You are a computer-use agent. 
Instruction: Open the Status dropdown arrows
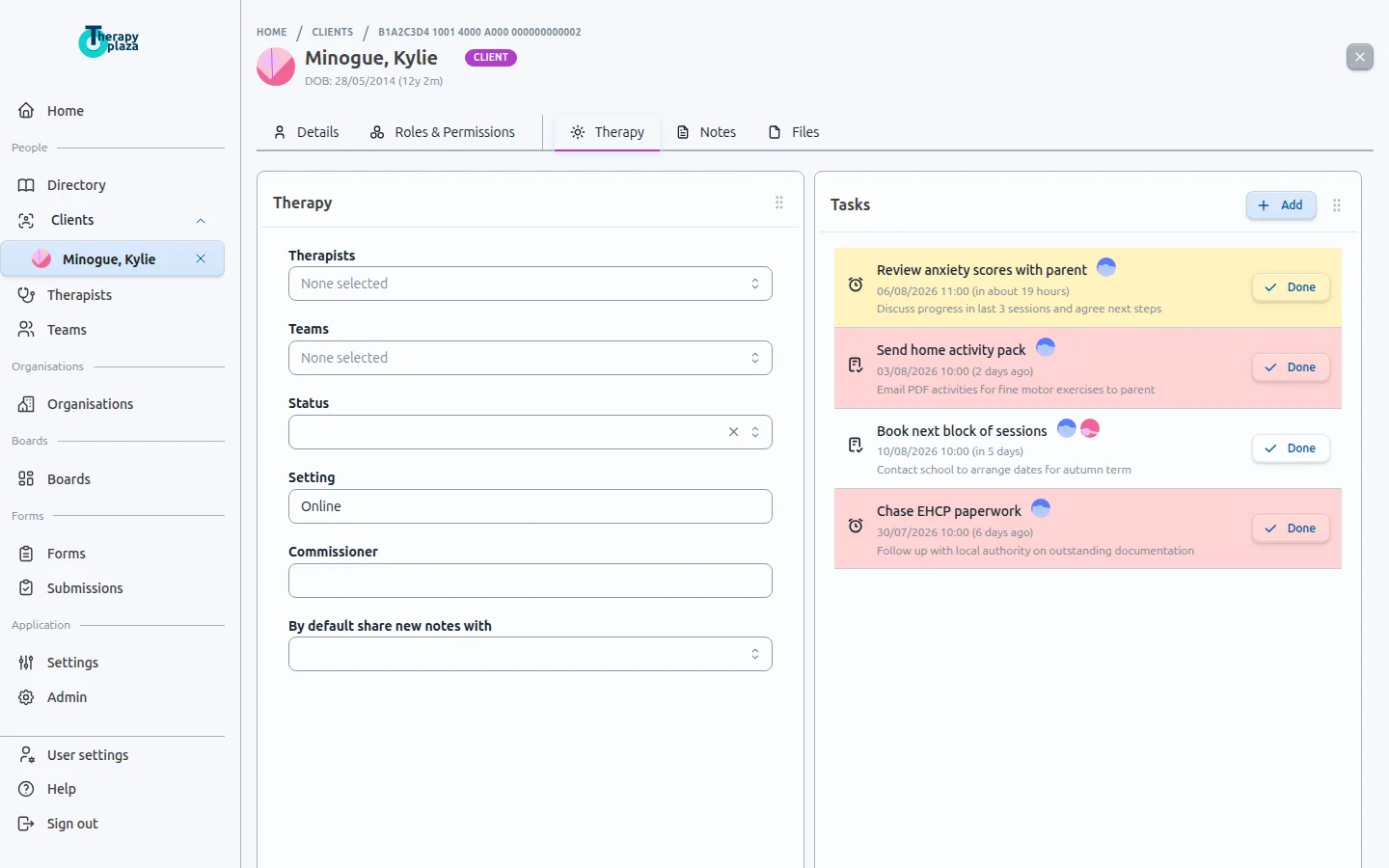tap(755, 432)
